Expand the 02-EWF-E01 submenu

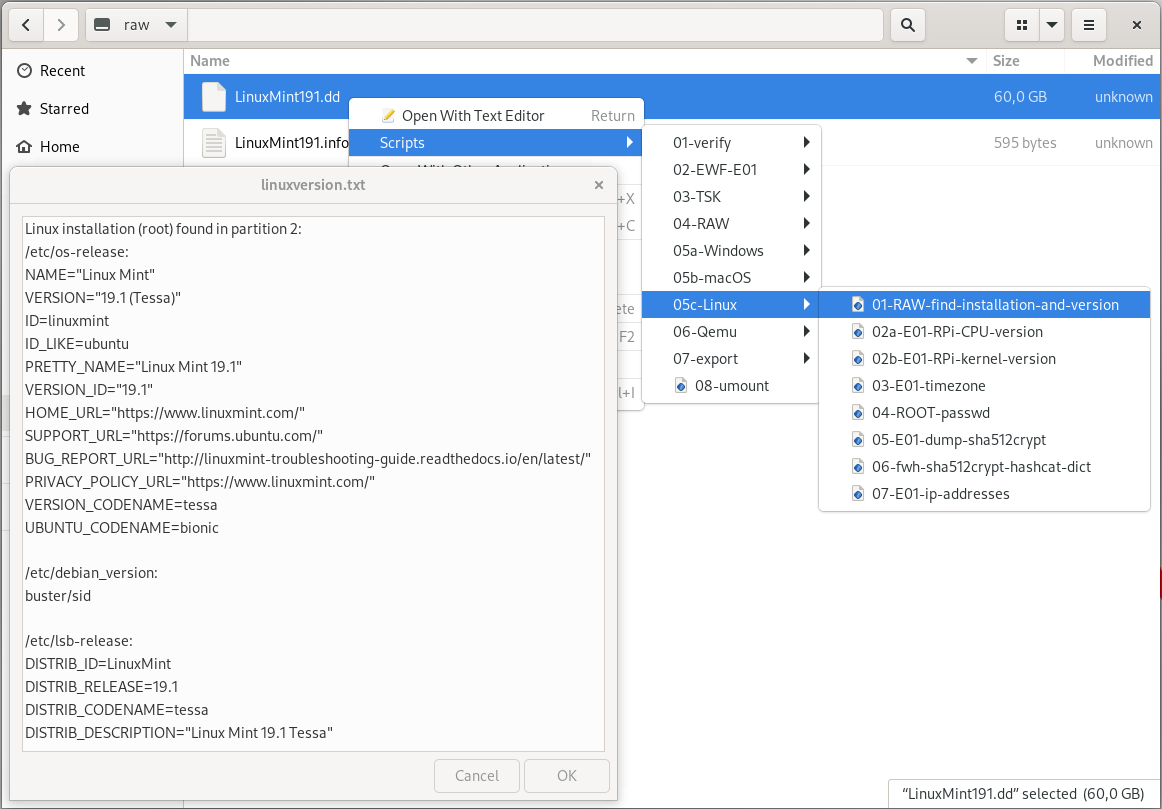(x=731, y=170)
